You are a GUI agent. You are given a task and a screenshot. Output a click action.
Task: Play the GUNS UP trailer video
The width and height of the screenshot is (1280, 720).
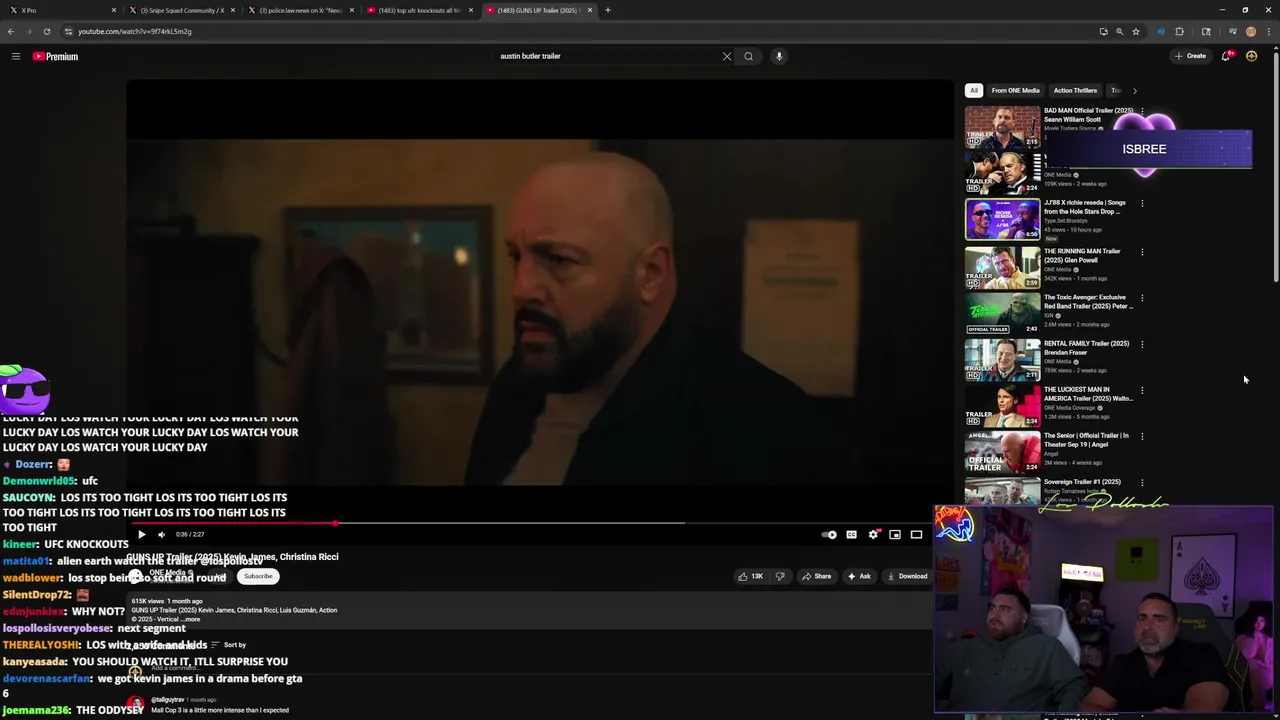click(x=141, y=534)
